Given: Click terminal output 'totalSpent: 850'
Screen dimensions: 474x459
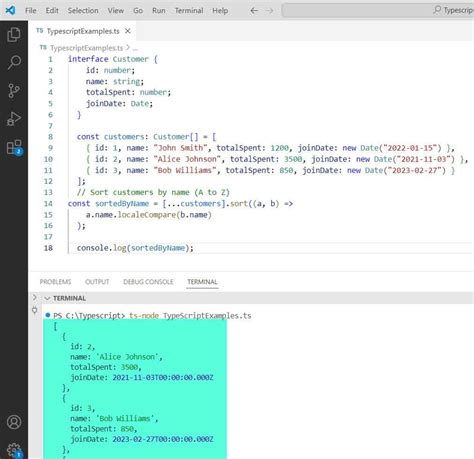Looking at the screenshot, I should click(x=102, y=429).
